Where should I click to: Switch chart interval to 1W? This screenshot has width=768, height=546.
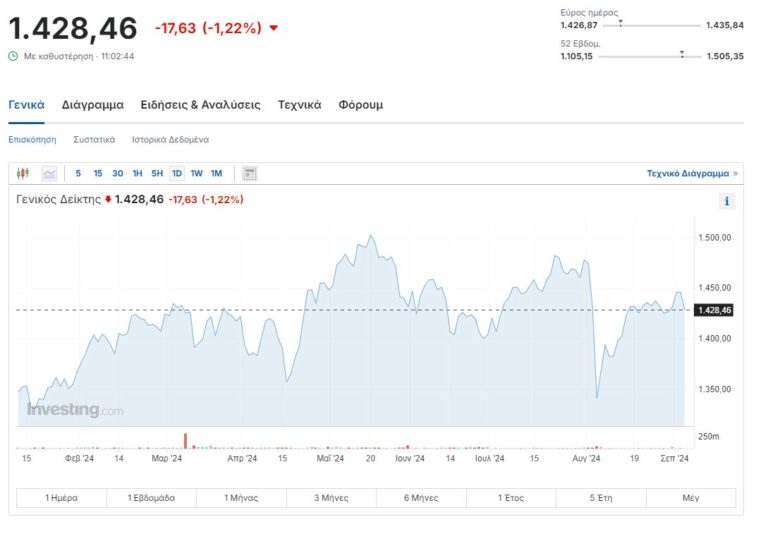click(197, 173)
